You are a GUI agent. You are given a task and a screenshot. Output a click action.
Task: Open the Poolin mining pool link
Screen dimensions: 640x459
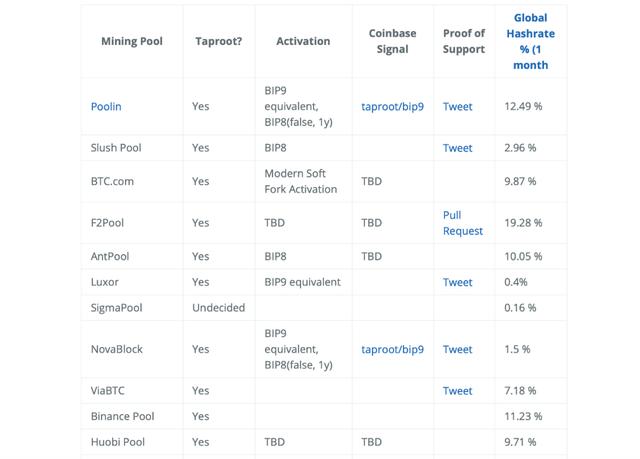106,106
